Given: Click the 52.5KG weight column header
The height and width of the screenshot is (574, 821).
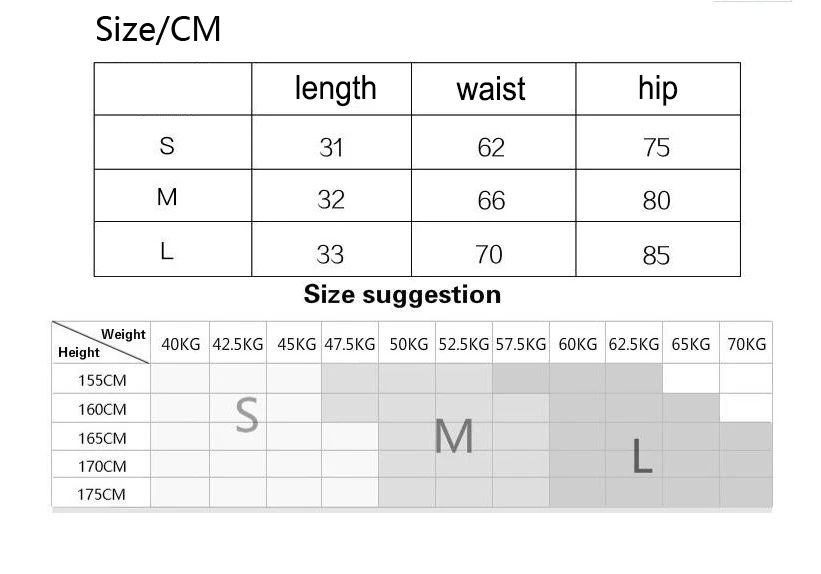Looking at the screenshot, I should tap(464, 345).
